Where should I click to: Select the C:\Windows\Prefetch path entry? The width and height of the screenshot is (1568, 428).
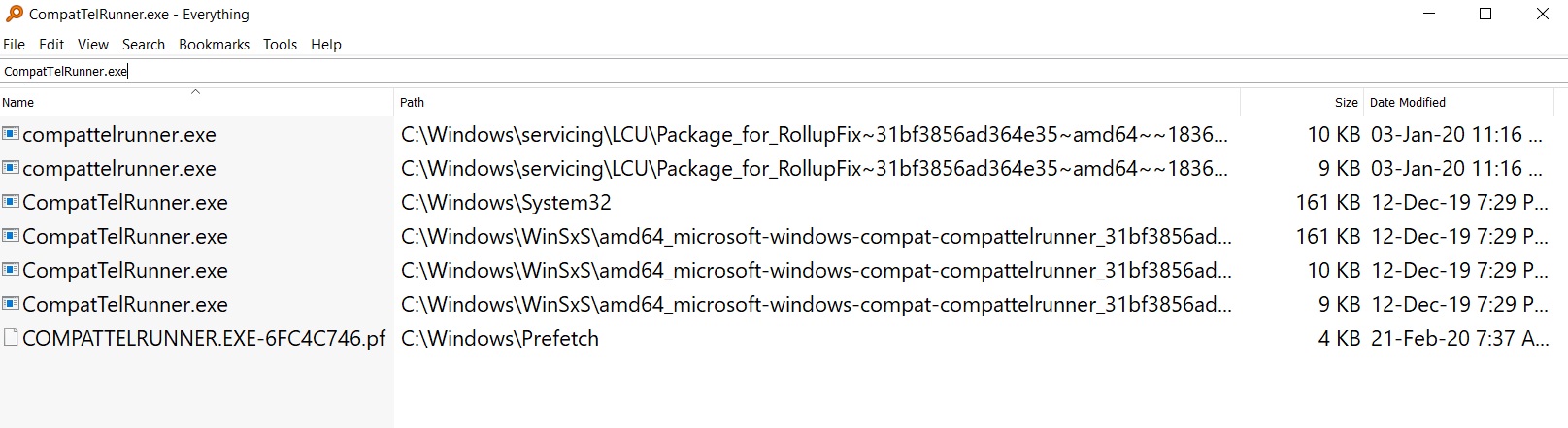[x=500, y=338]
